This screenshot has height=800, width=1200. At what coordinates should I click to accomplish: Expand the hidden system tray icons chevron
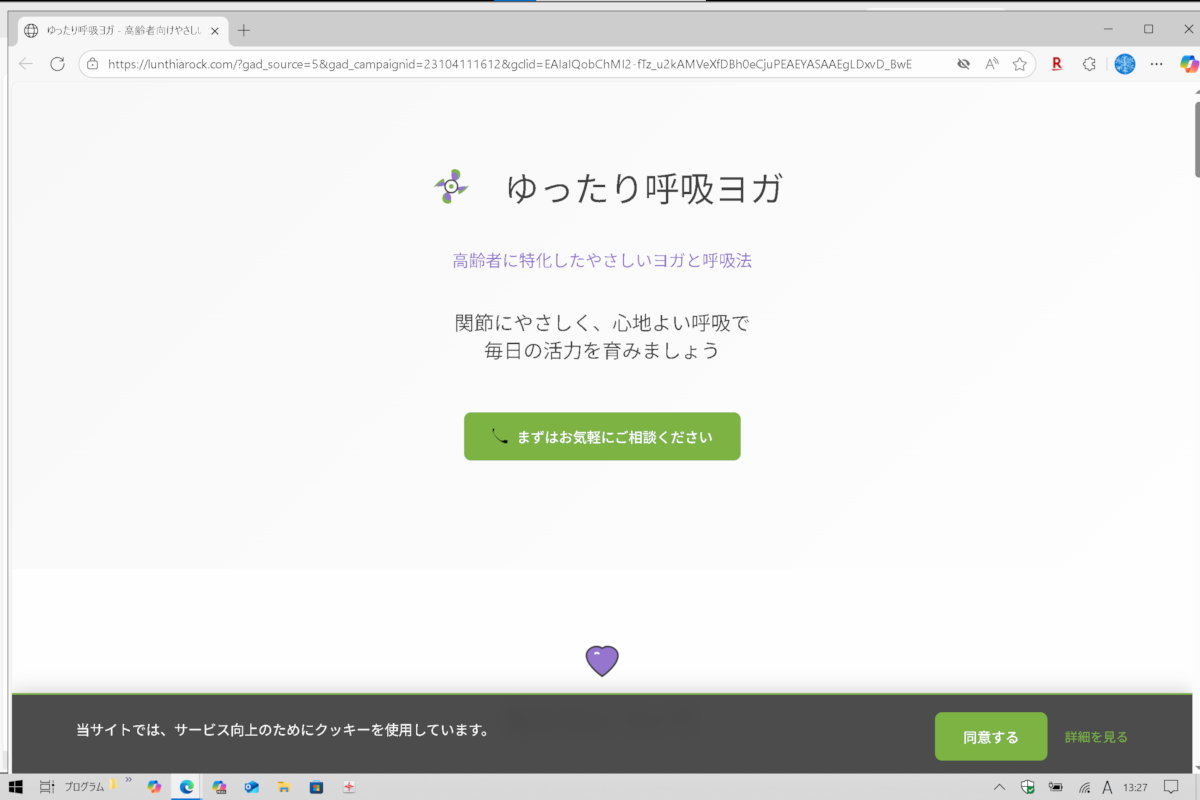(999, 787)
